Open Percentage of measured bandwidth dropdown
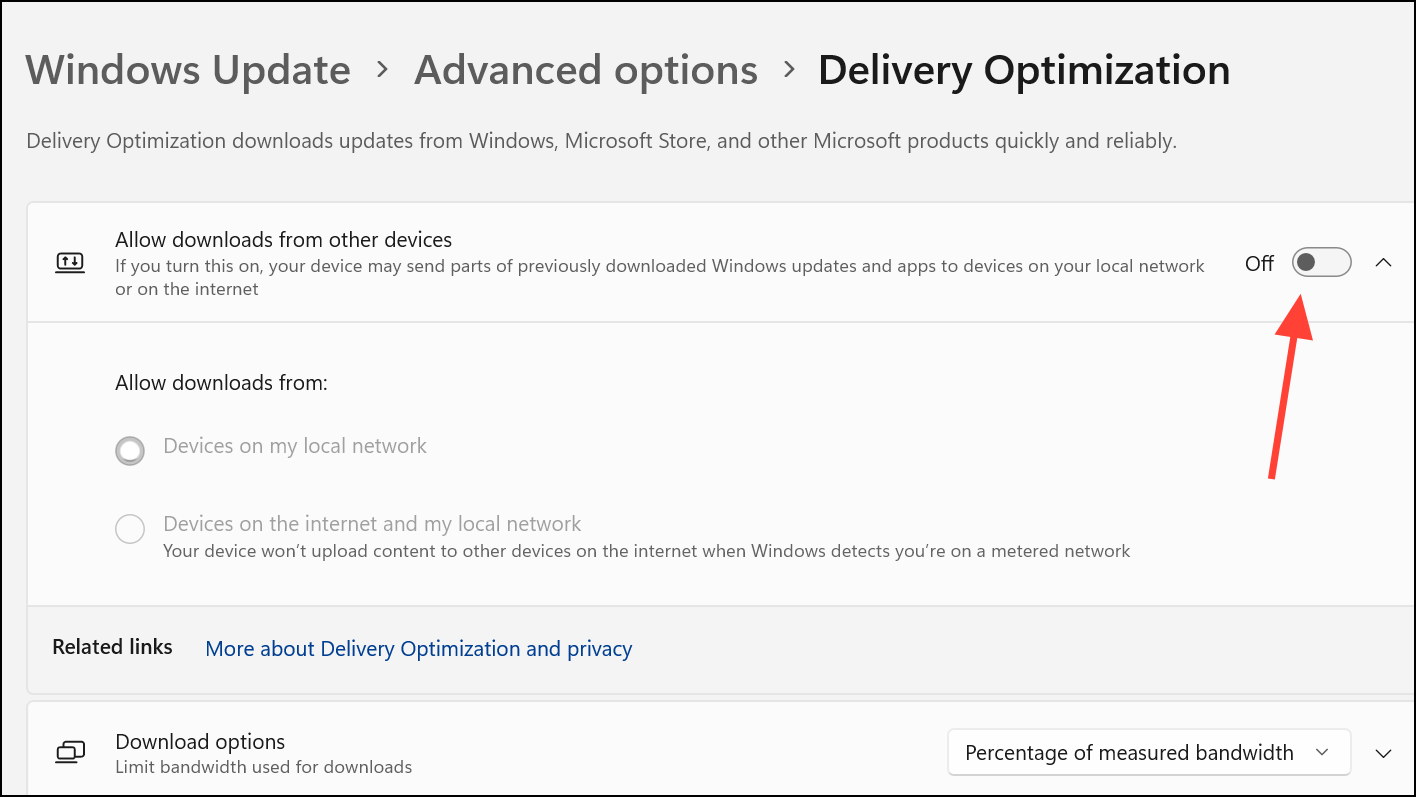 click(x=1147, y=753)
